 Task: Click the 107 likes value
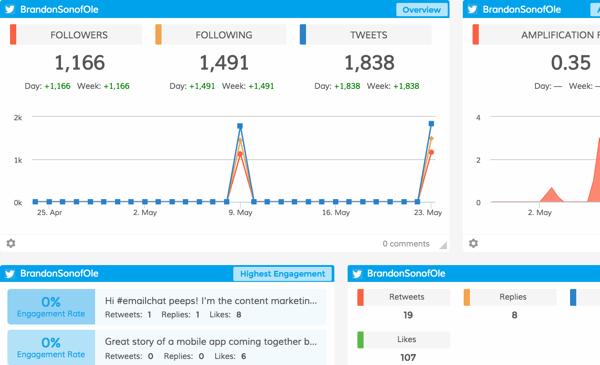point(408,358)
